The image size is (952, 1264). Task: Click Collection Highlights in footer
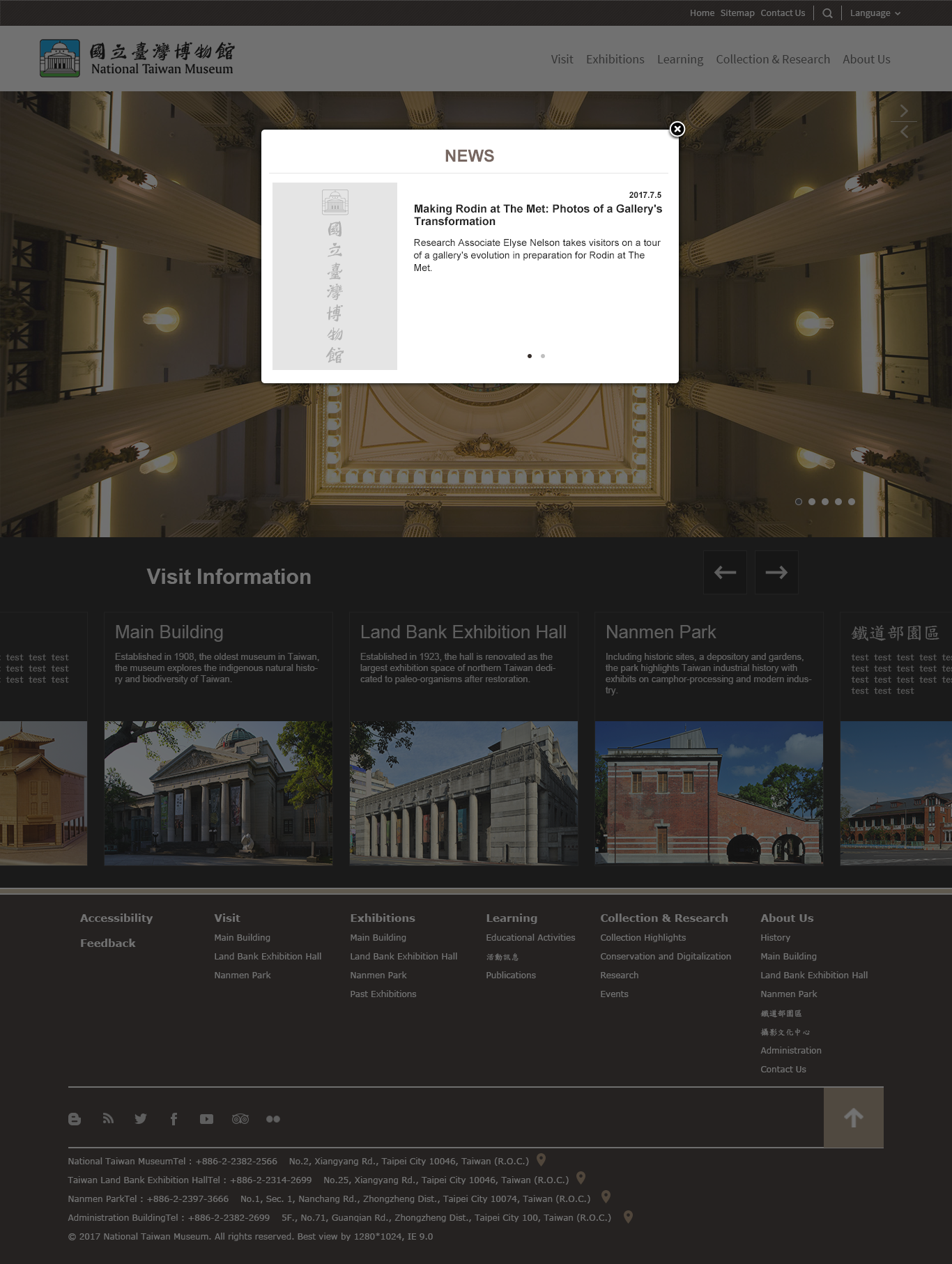[643, 938]
